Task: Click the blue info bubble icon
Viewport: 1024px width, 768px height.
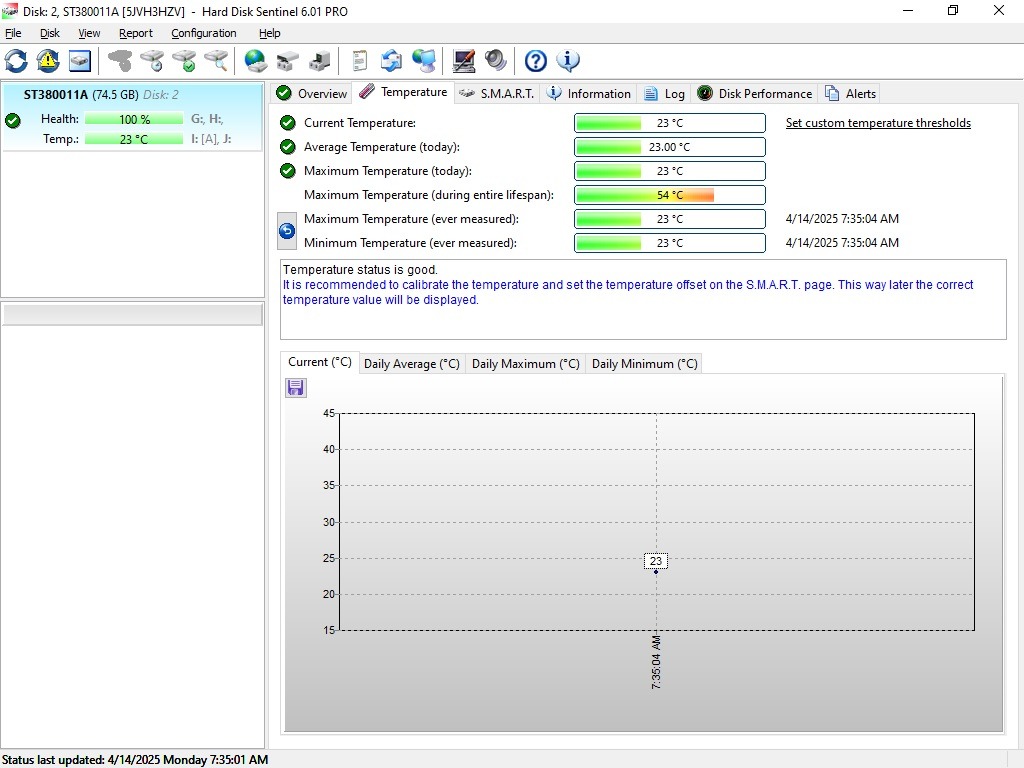Action: (x=568, y=61)
